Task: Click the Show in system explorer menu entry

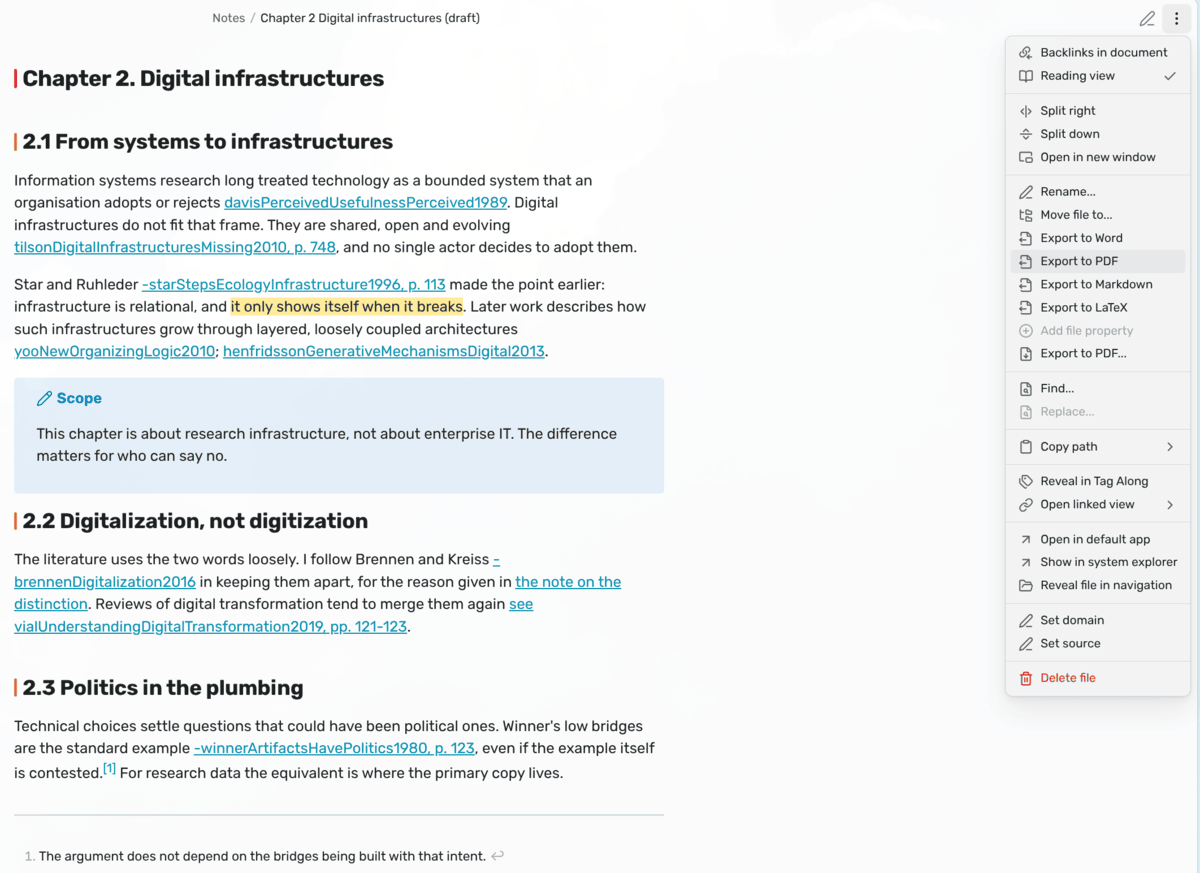Action: (1098, 562)
